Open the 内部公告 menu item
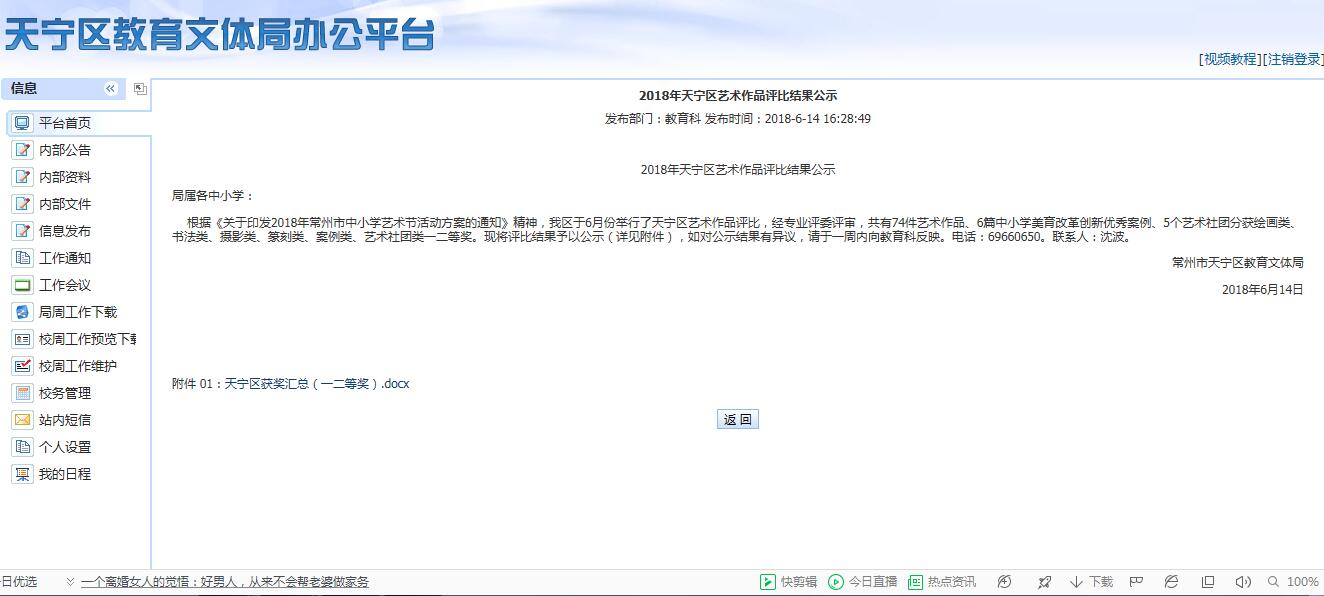The height and width of the screenshot is (596, 1324). click(65, 150)
